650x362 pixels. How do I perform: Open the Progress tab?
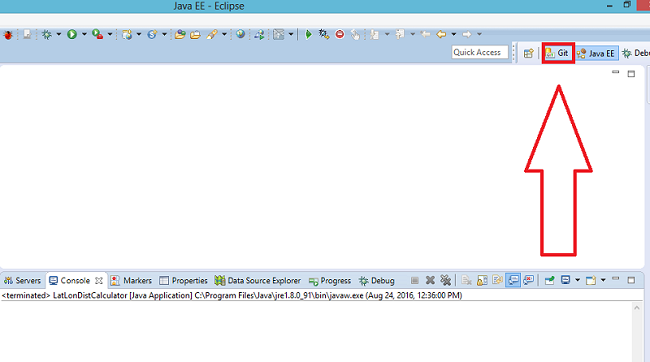[330, 281]
